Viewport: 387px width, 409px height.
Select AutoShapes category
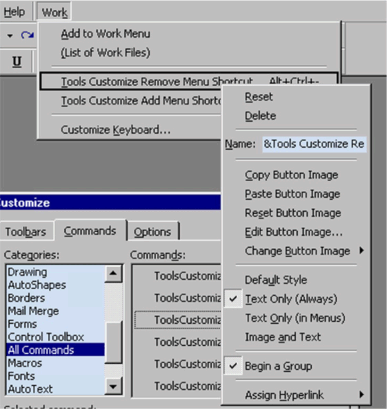pos(55,285)
